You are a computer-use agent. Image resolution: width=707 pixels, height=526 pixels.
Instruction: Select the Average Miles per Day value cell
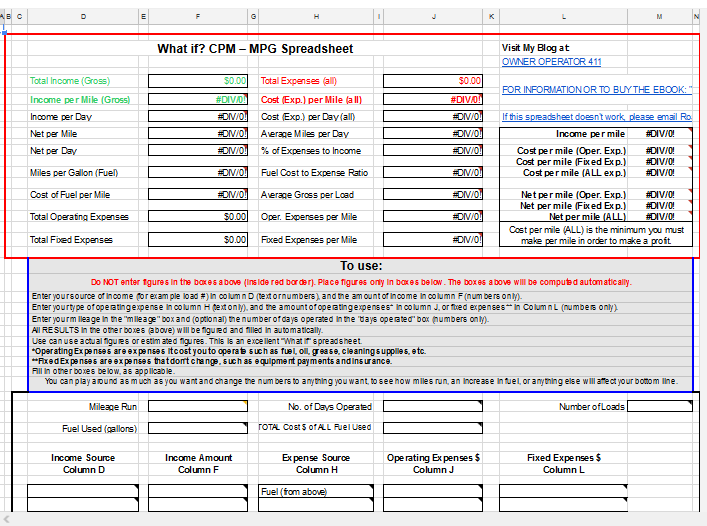coord(433,133)
